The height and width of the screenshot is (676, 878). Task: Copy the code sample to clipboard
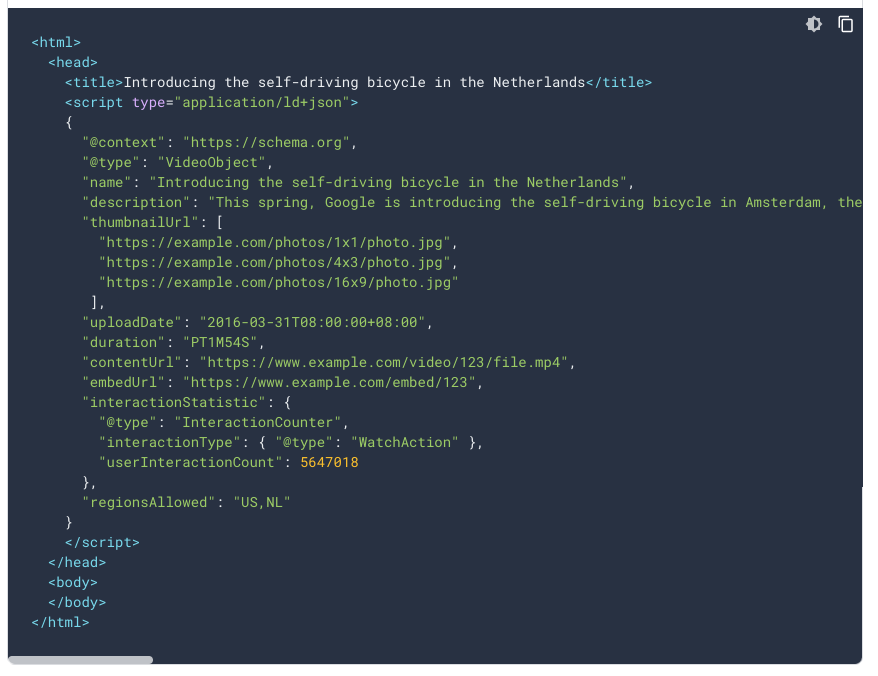(846, 24)
